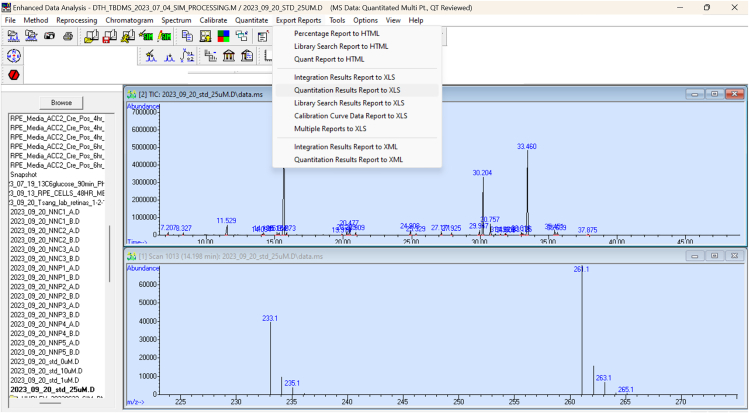Click the edit SIM icon with red pencil

tap(164, 36)
